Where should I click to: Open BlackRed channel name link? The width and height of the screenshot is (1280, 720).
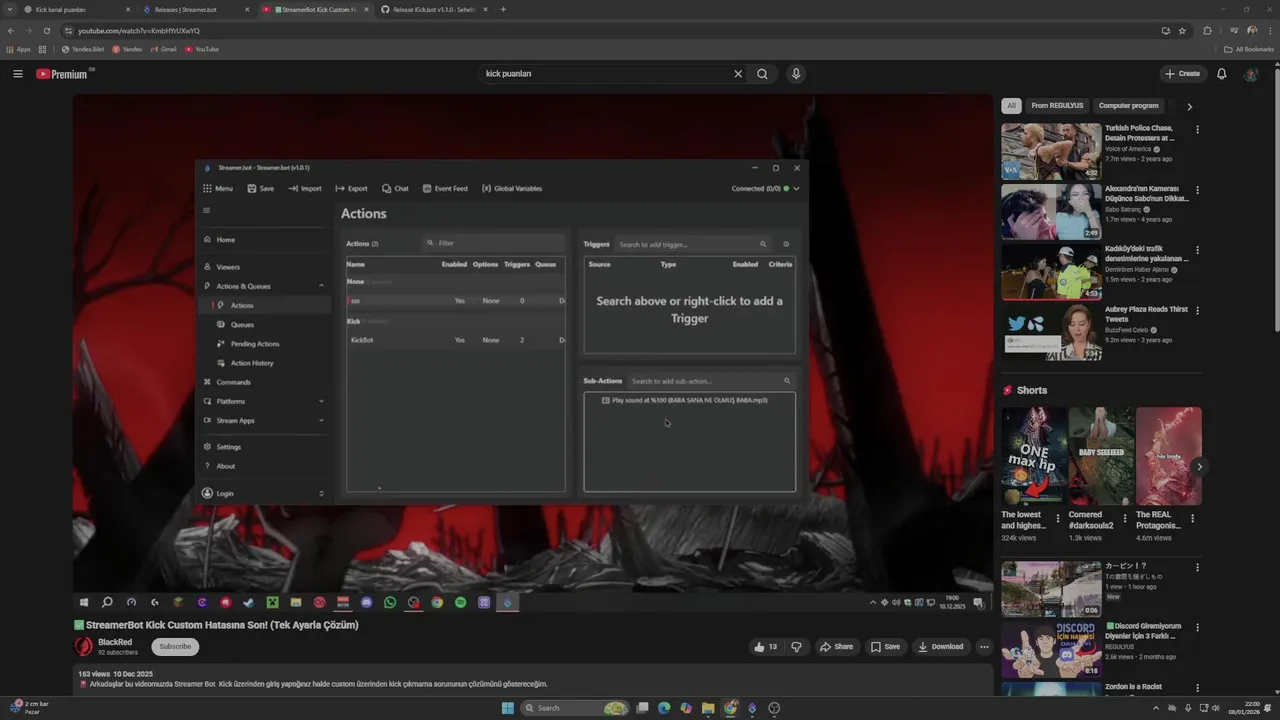point(115,642)
